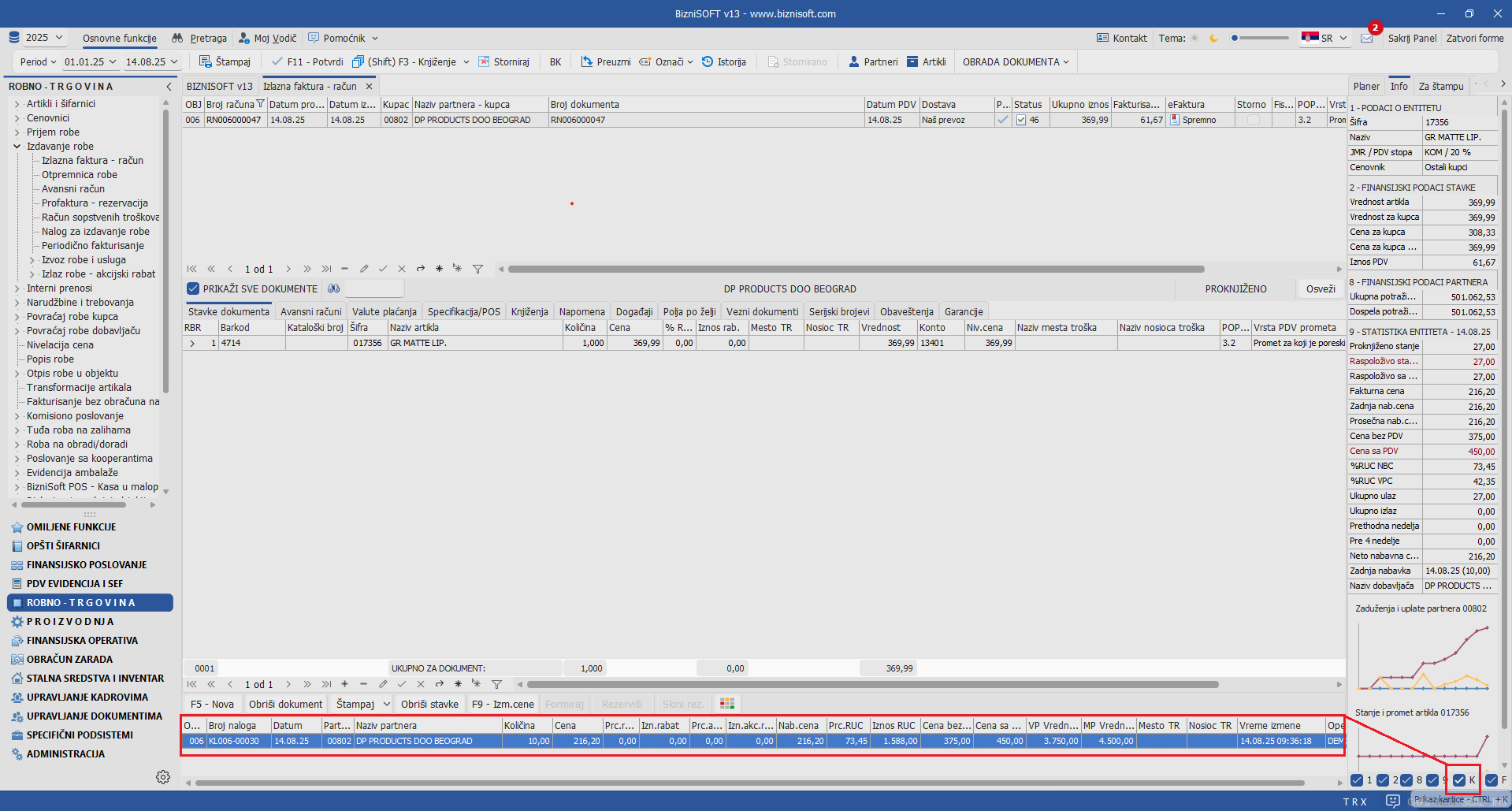Toggle the F checkbox in info panel
The height and width of the screenshot is (811, 1512).
1491,780
